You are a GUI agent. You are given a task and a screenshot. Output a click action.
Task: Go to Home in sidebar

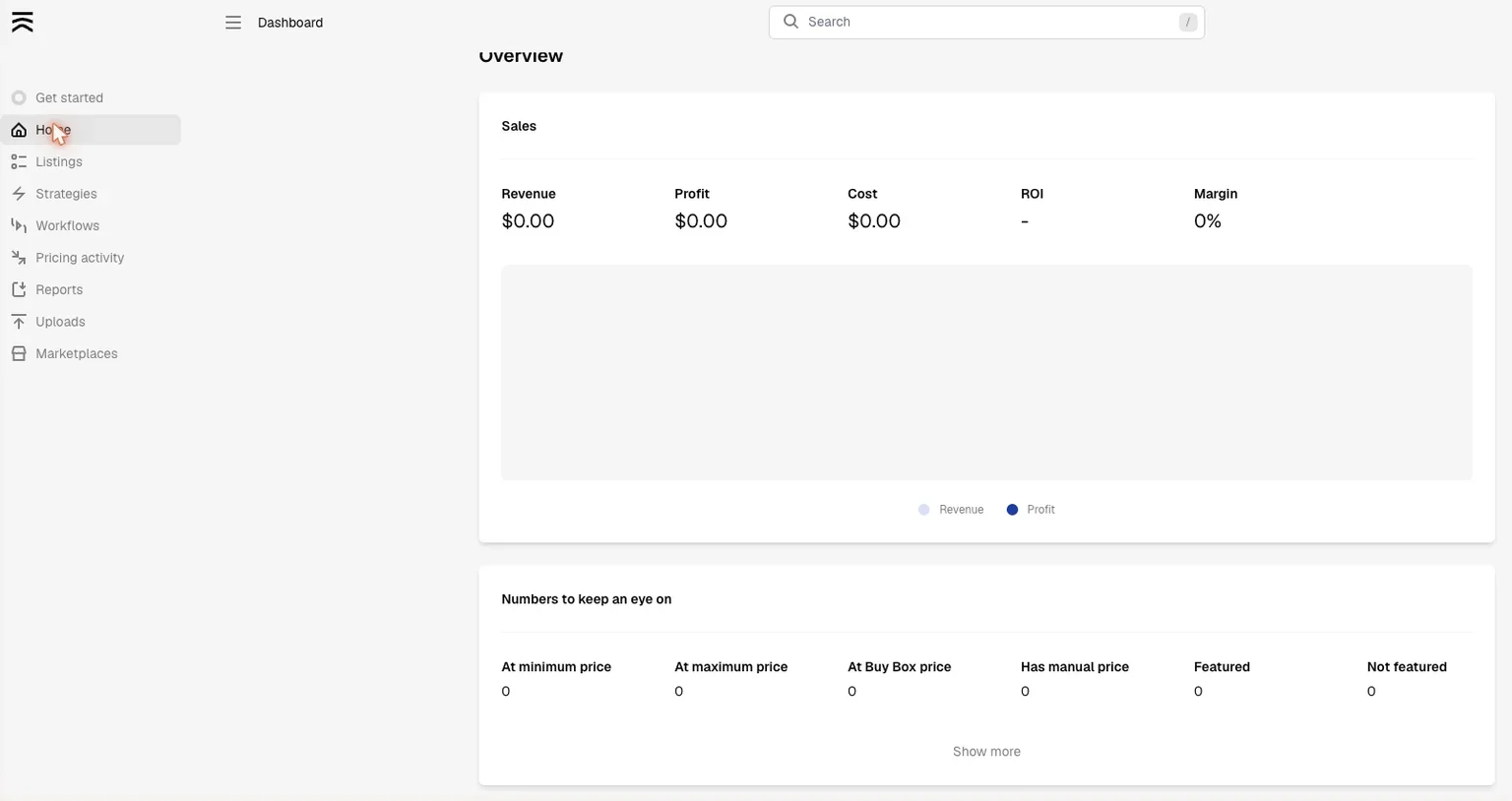point(91,130)
